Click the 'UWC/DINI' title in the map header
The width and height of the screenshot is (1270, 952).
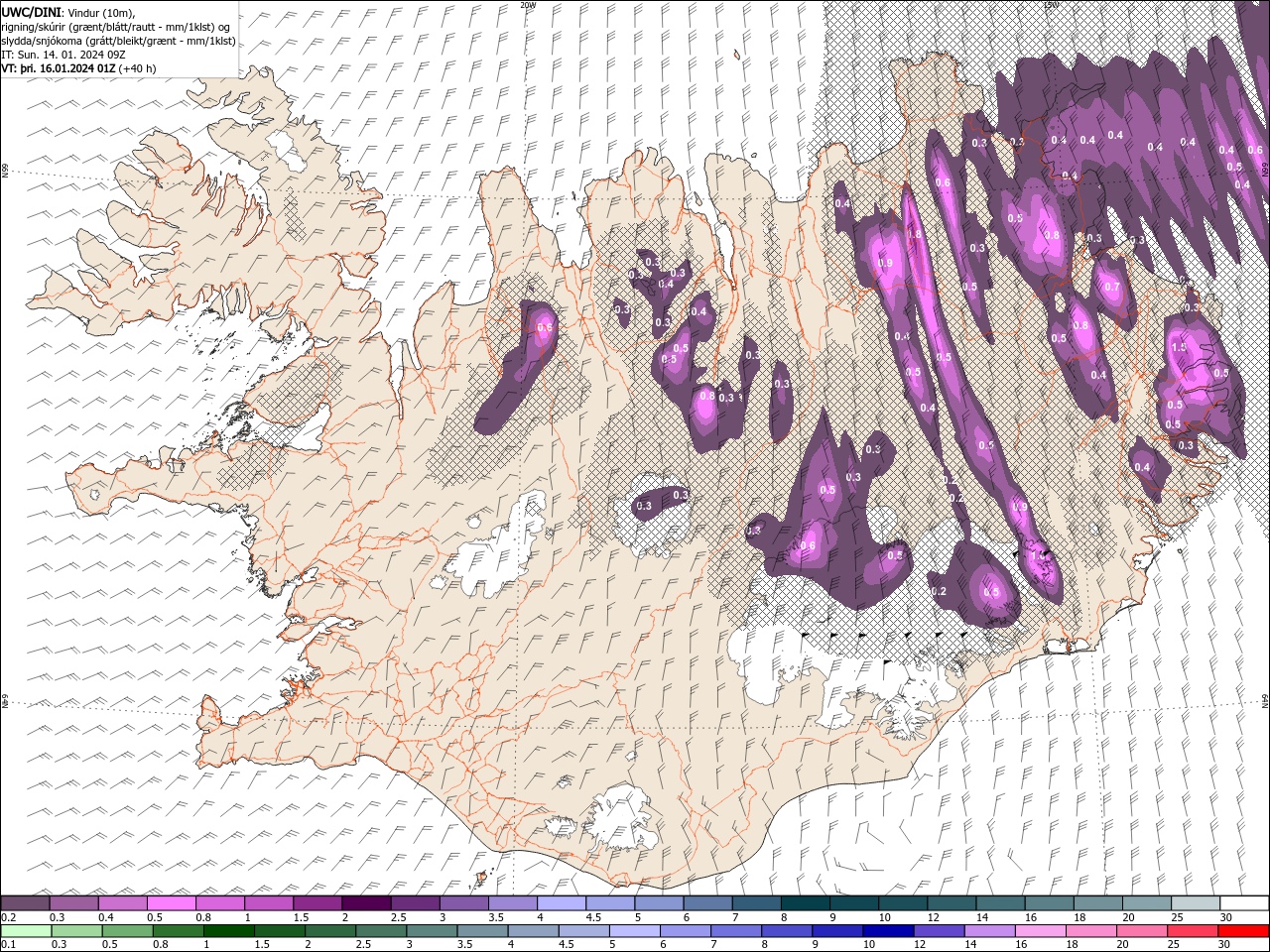pos(31,12)
